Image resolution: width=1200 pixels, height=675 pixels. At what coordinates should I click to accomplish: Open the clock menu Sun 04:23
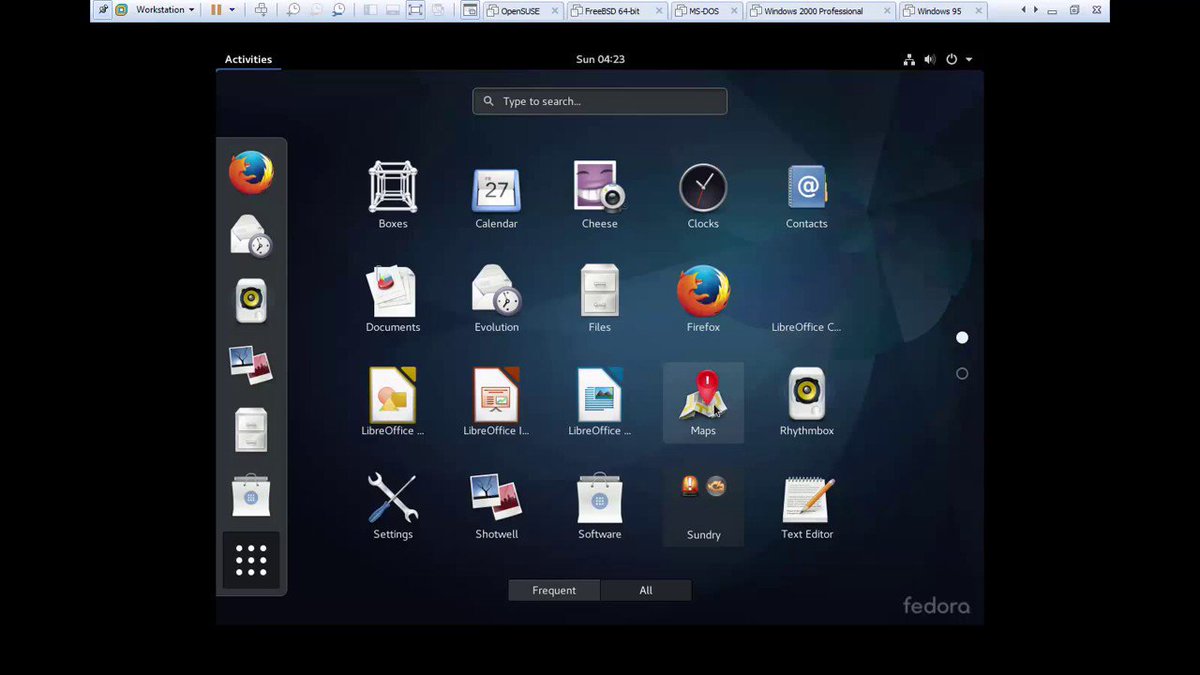pyautogui.click(x=600, y=59)
